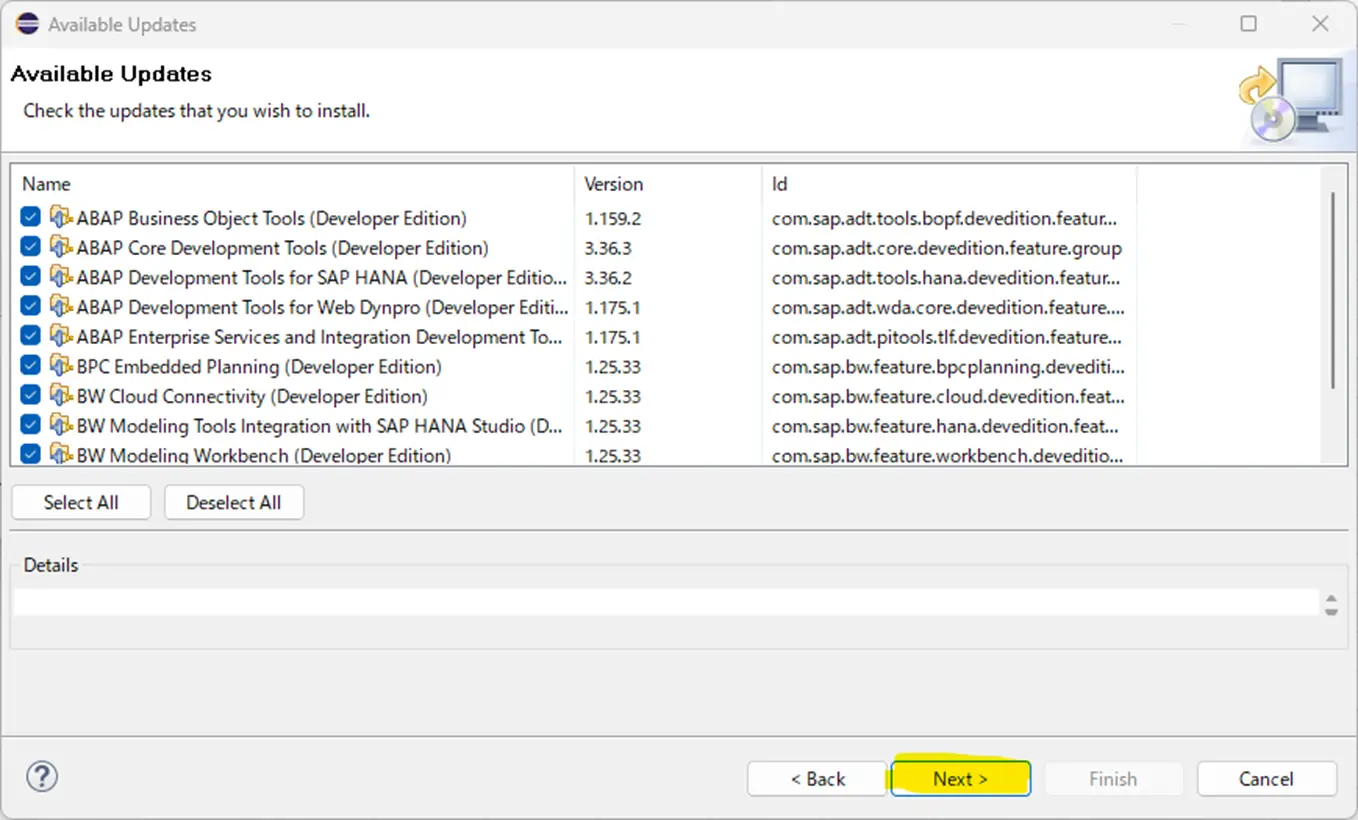Select com.sap.bw.feature.workbench id cell
Screen dimensions: 1358x820
pos(948,455)
